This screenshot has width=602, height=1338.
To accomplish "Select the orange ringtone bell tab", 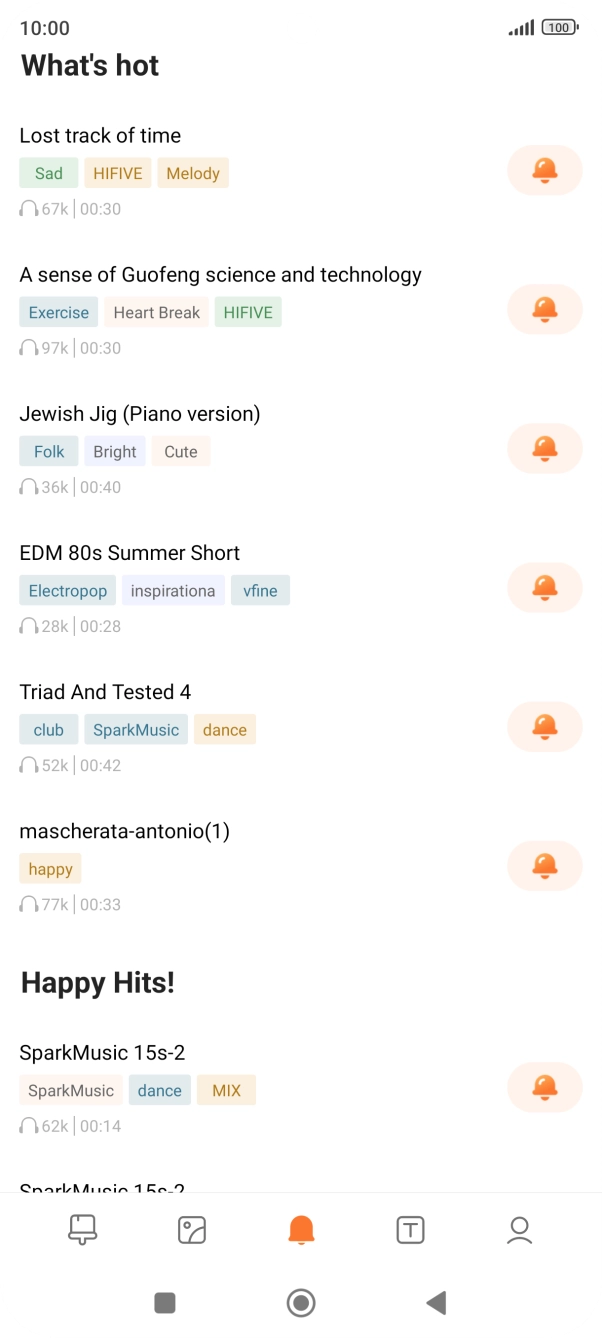I will click(x=301, y=1230).
